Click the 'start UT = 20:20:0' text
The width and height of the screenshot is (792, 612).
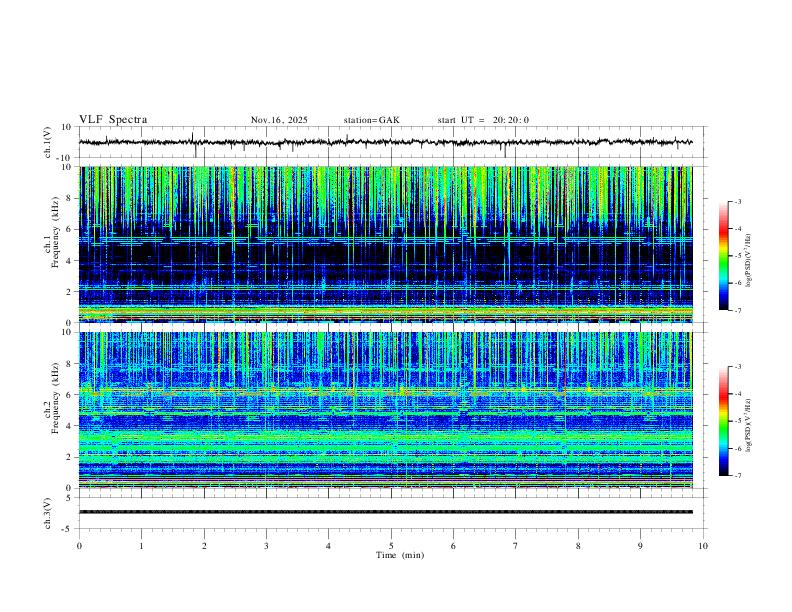pos(483,120)
